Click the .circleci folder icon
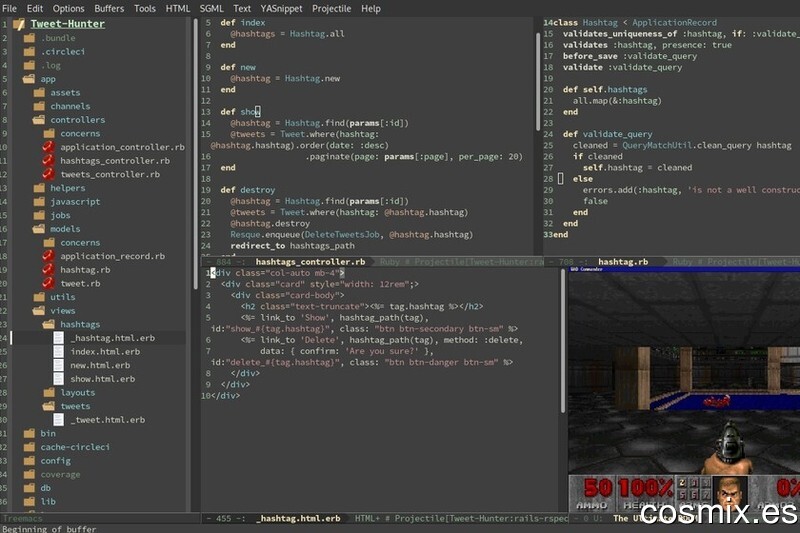Image resolution: width=800 pixels, height=533 pixels. point(30,52)
